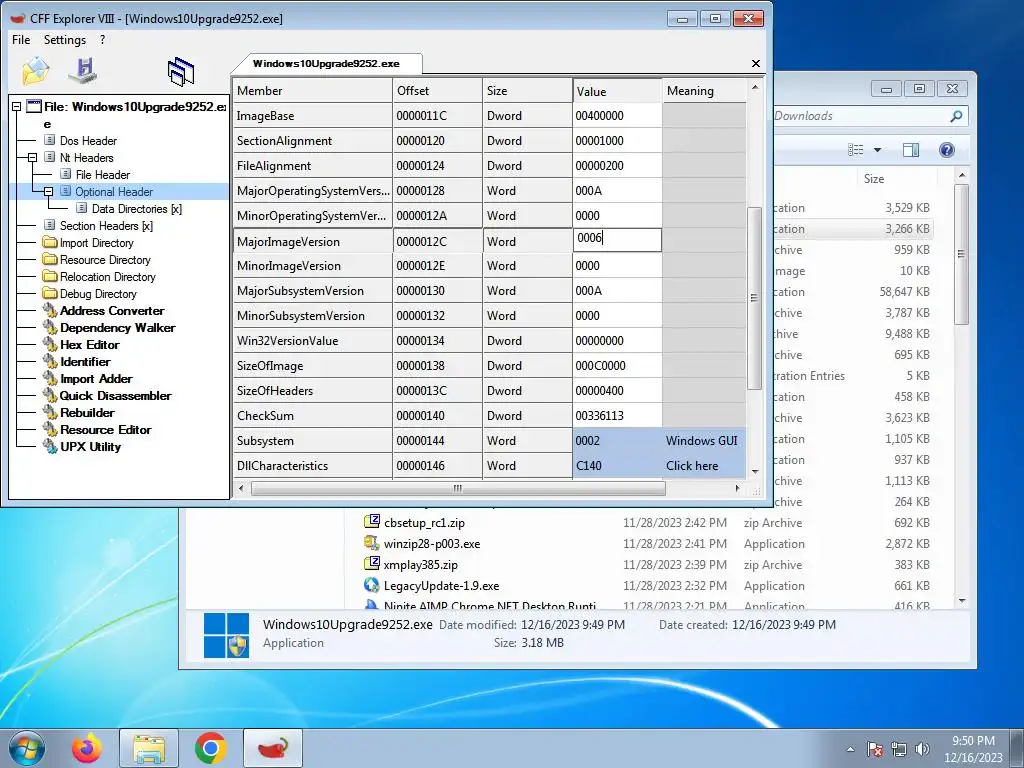
Task: Open the File Header tree node
Action: click(x=103, y=174)
